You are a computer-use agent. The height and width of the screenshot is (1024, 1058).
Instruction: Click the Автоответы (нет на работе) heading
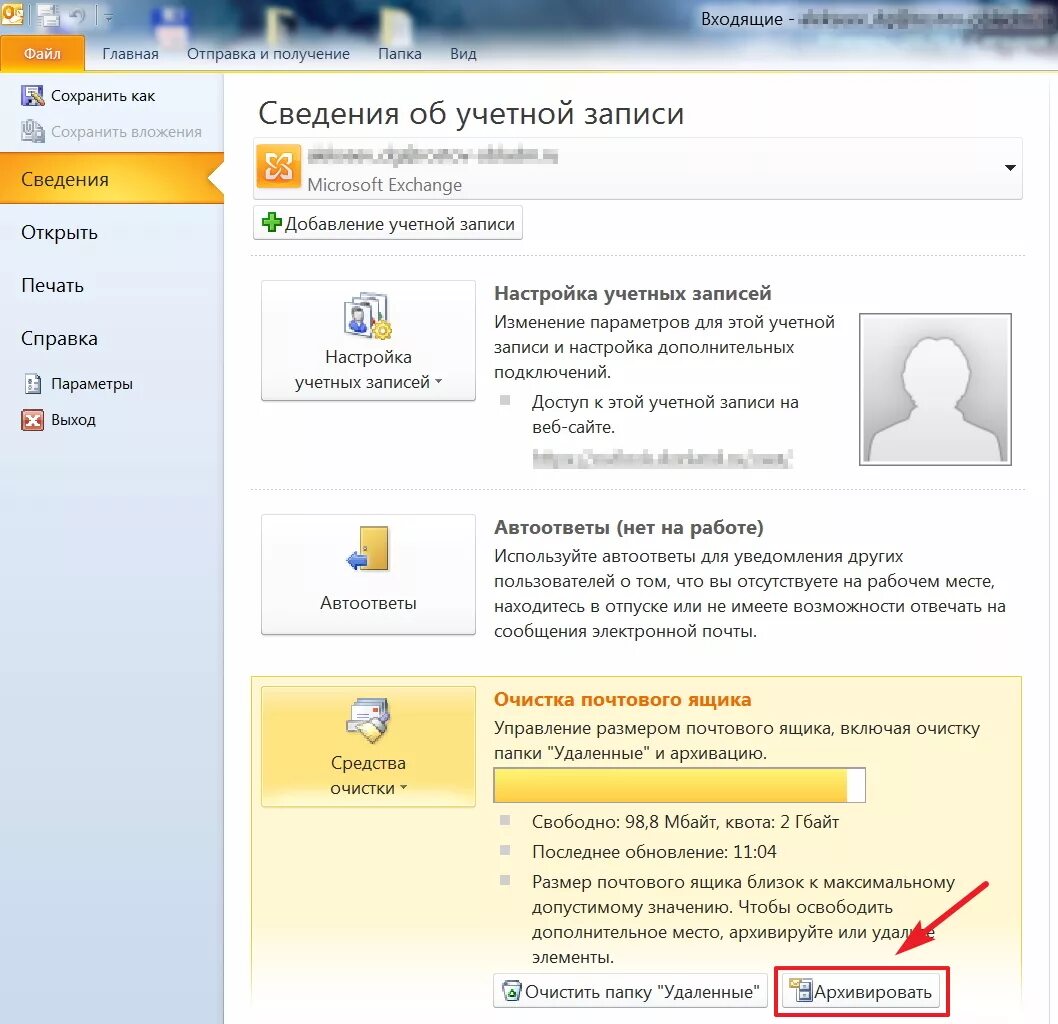(628, 527)
